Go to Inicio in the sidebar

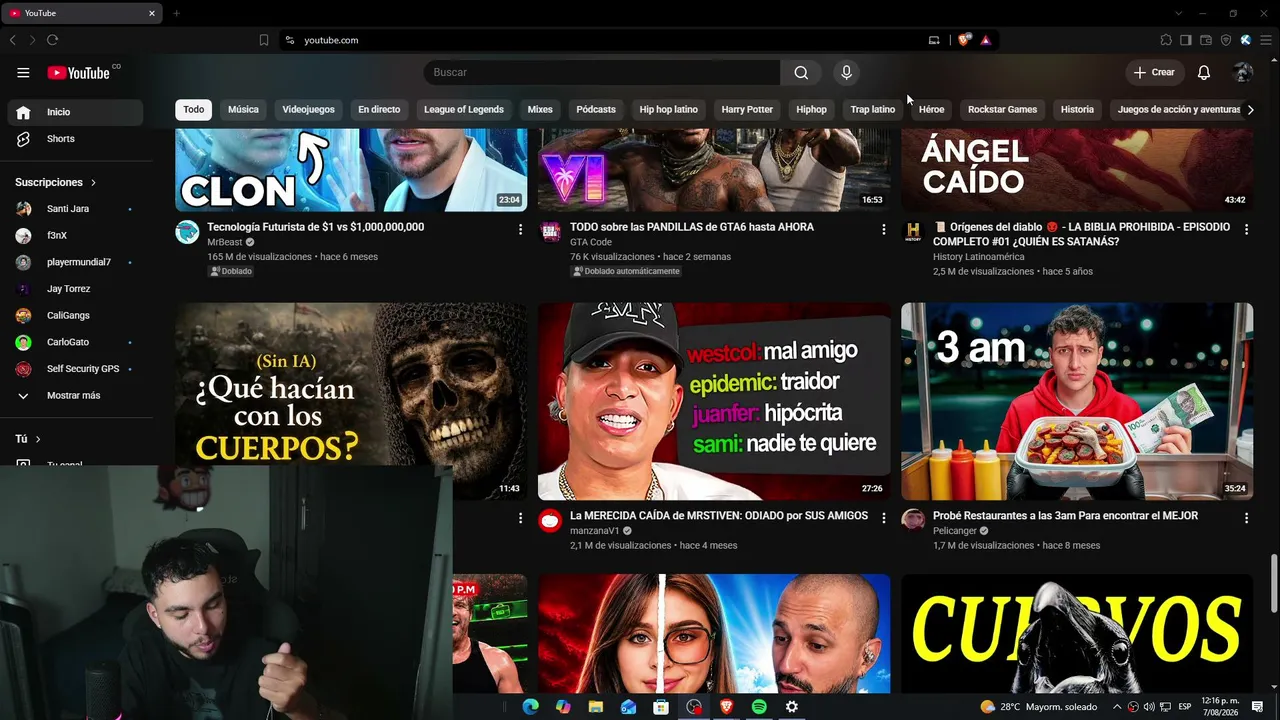click(74, 112)
